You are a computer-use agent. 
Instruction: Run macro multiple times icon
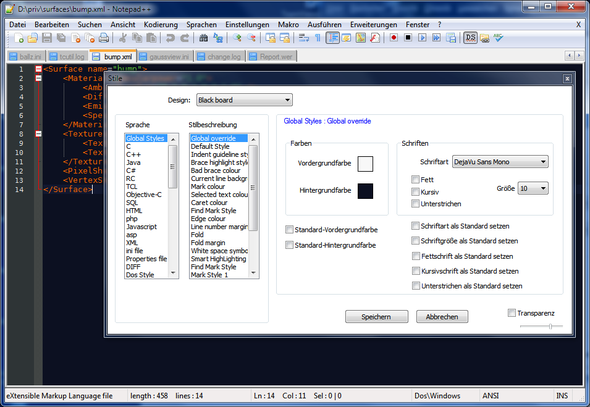(x=436, y=38)
